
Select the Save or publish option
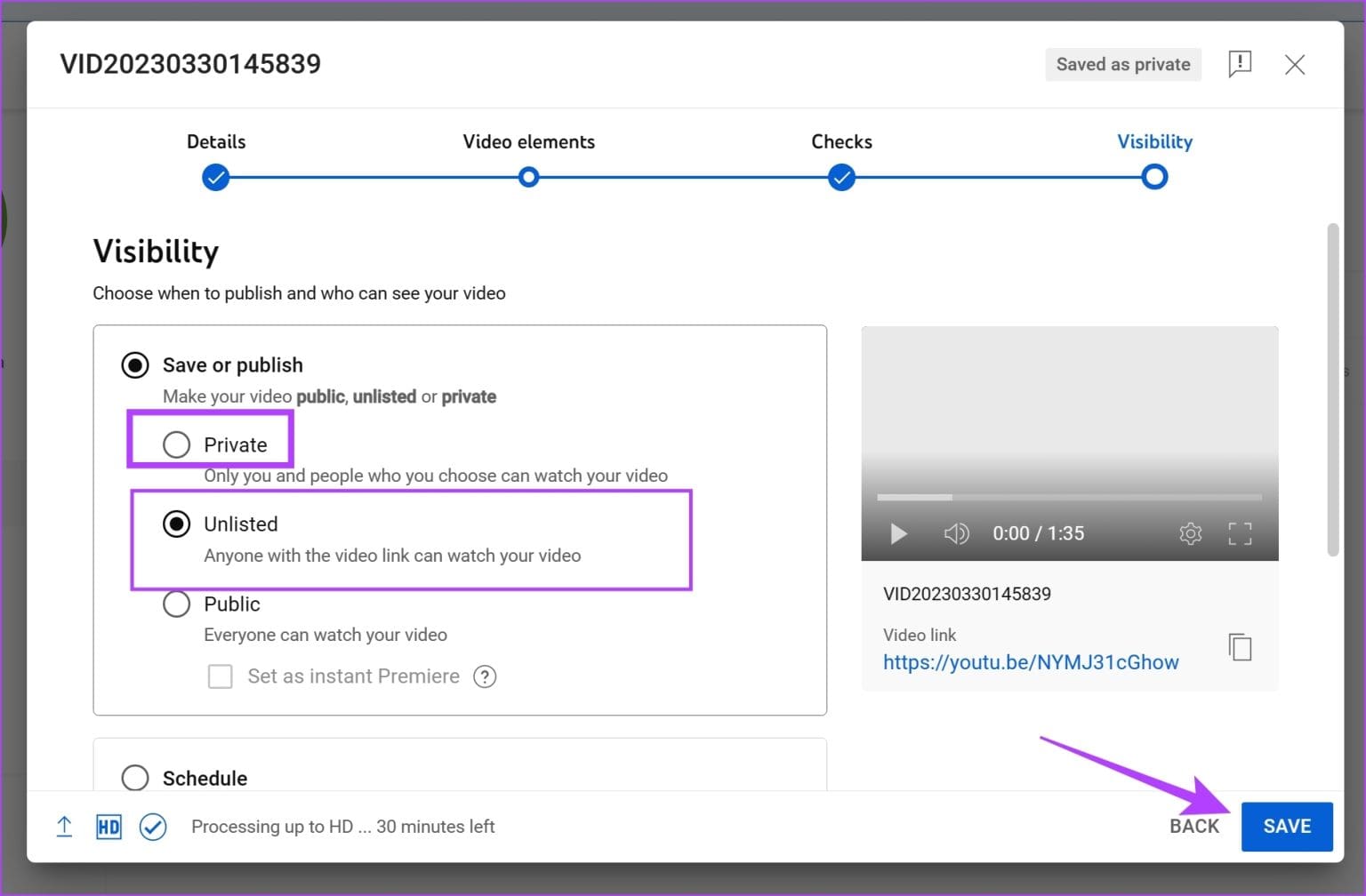pos(135,365)
